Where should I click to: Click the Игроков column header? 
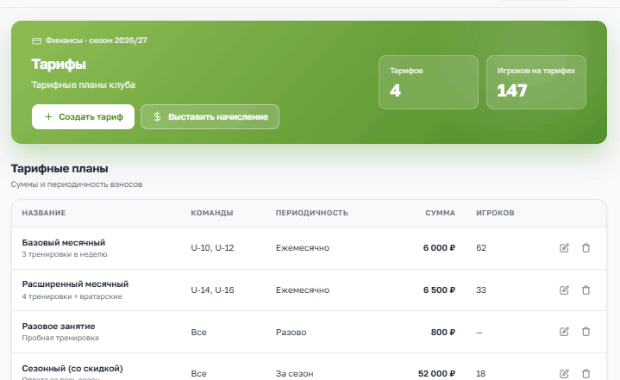point(495,213)
